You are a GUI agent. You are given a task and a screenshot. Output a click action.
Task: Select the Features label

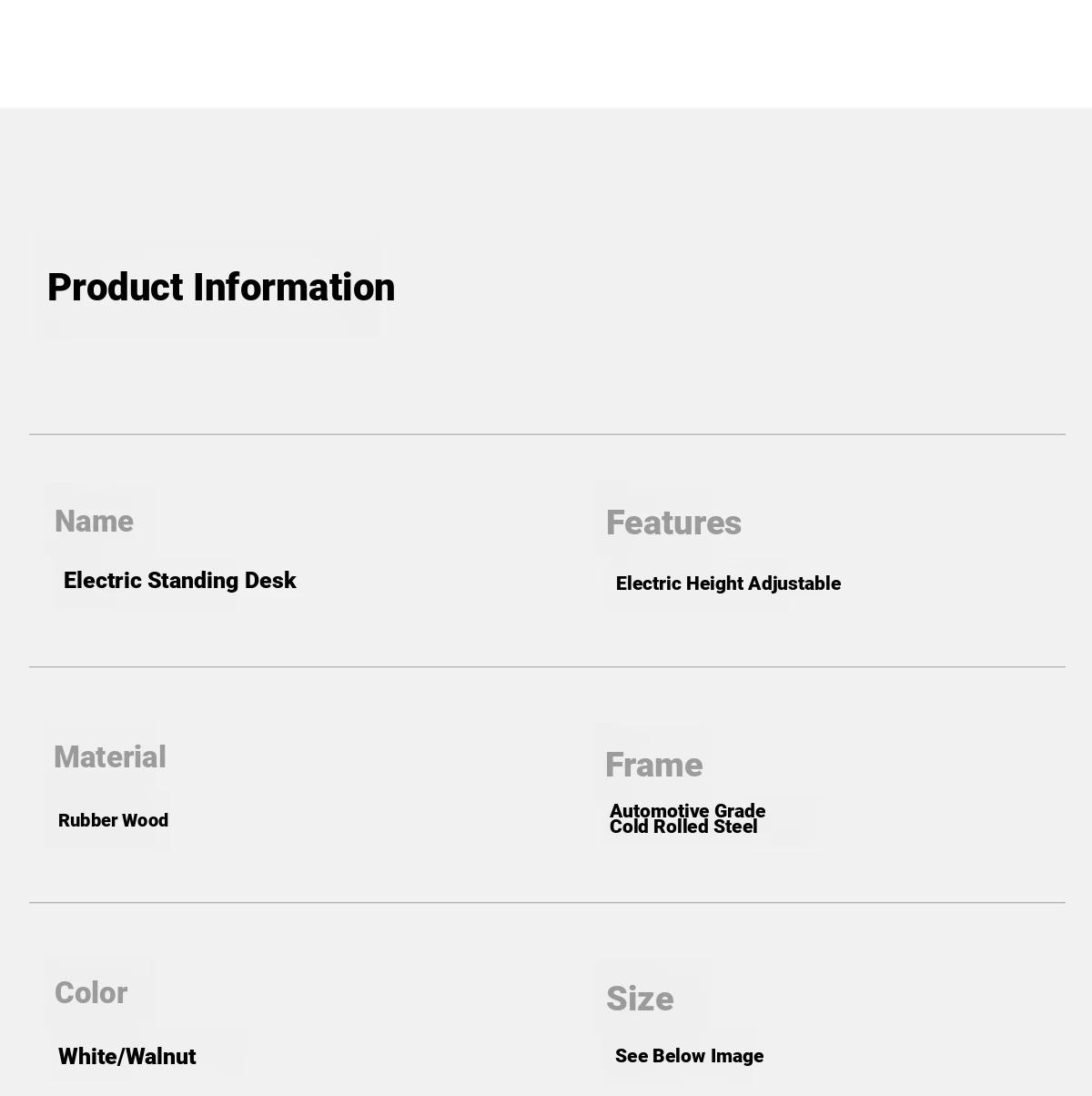(x=673, y=523)
